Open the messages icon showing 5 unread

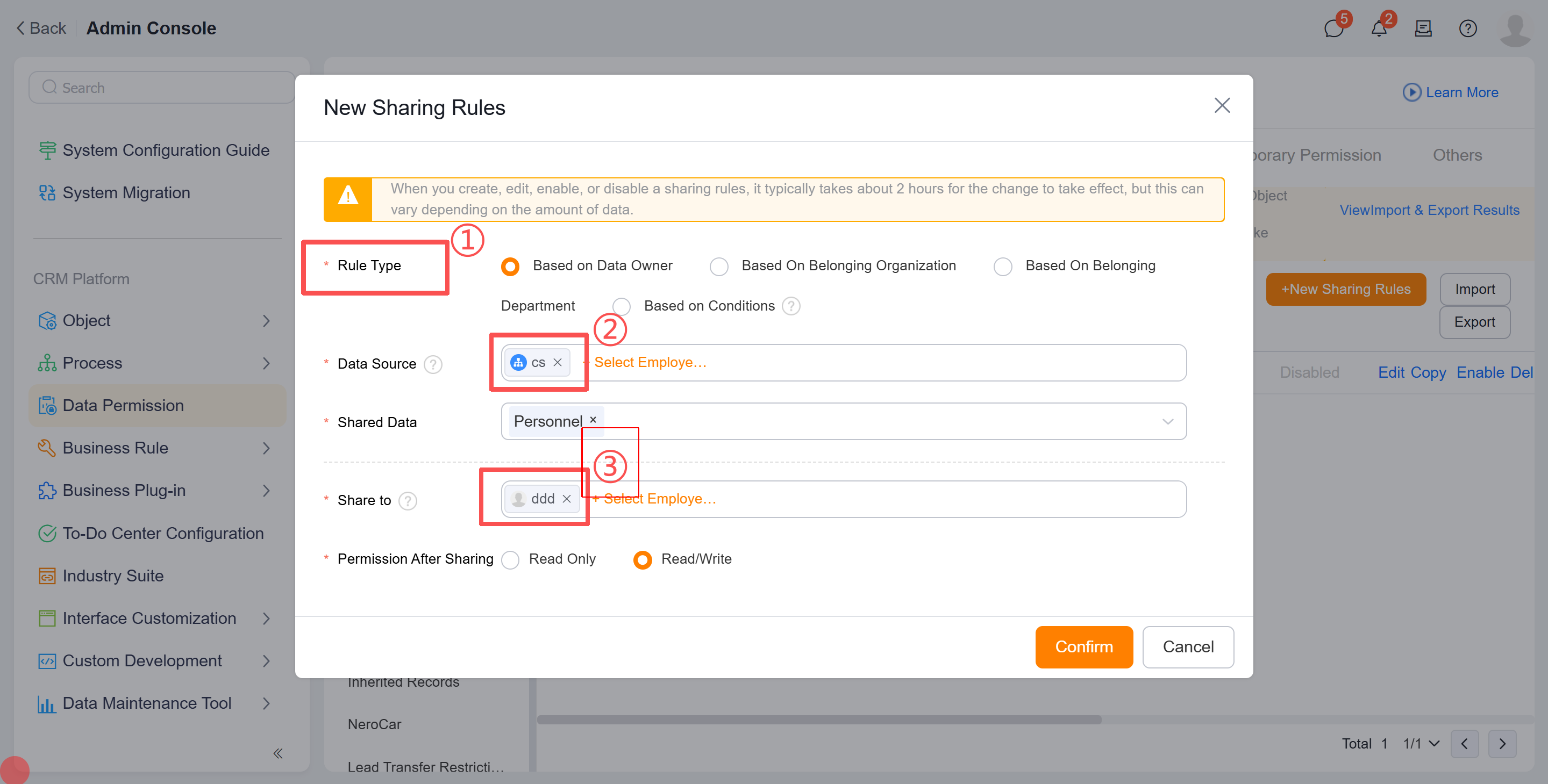[1334, 28]
